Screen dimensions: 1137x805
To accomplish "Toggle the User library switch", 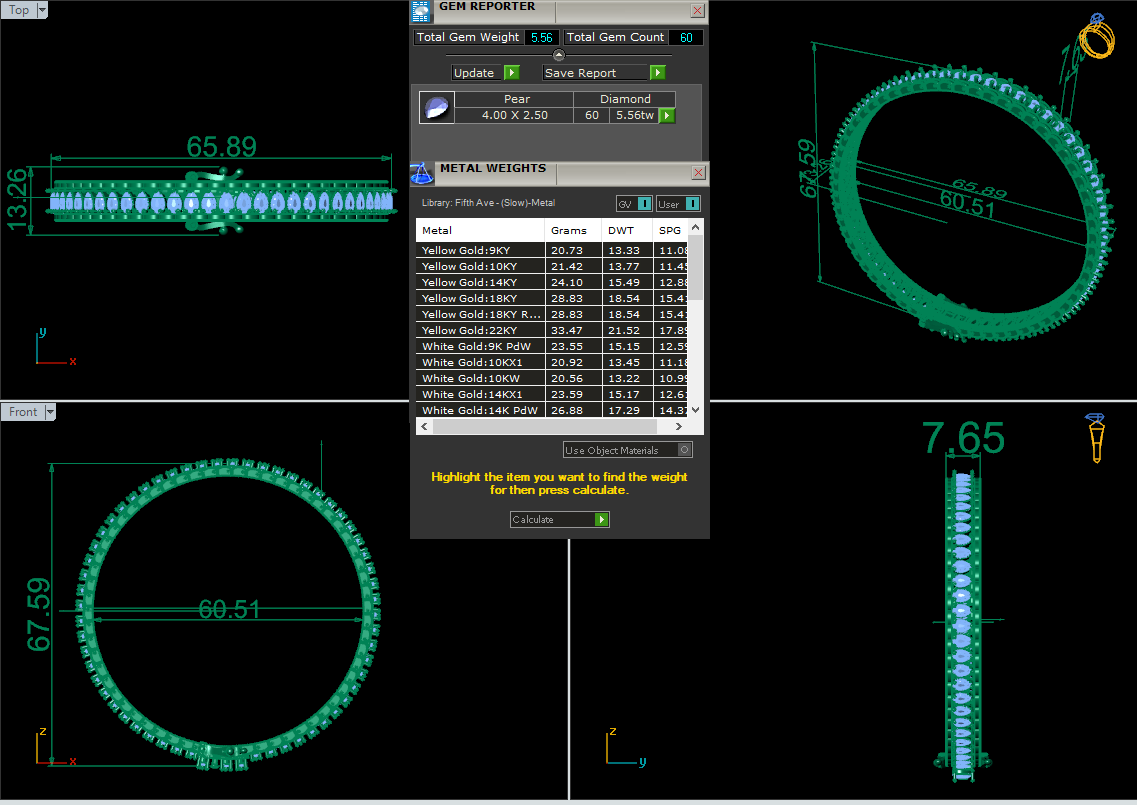I will pyautogui.click(x=692, y=204).
